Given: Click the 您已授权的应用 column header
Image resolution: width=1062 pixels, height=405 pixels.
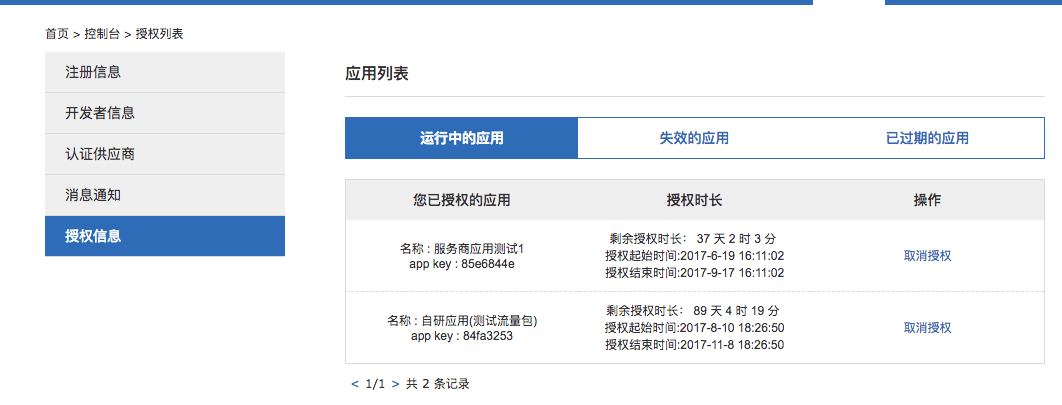Looking at the screenshot, I should pos(461,200).
